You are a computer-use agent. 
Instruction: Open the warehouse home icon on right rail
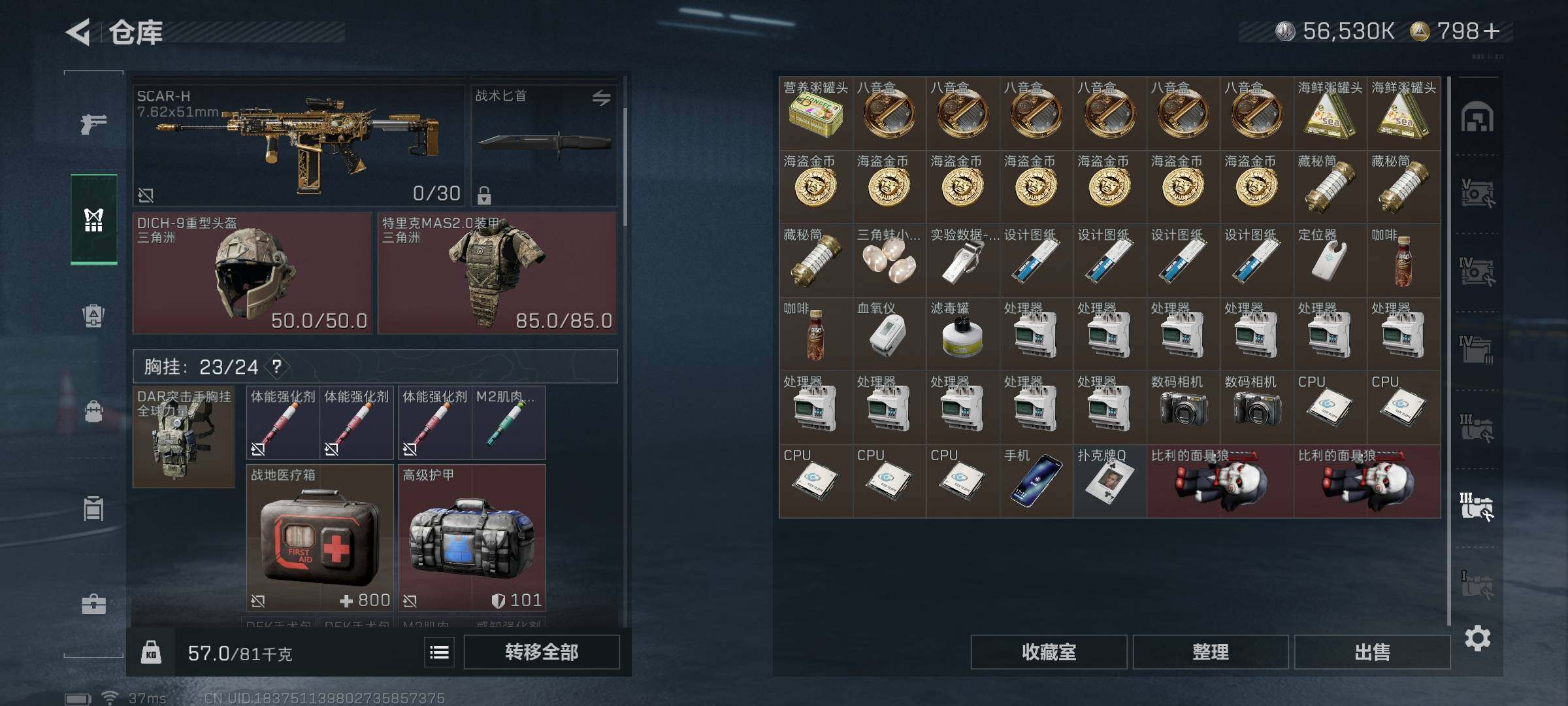[1477, 117]
